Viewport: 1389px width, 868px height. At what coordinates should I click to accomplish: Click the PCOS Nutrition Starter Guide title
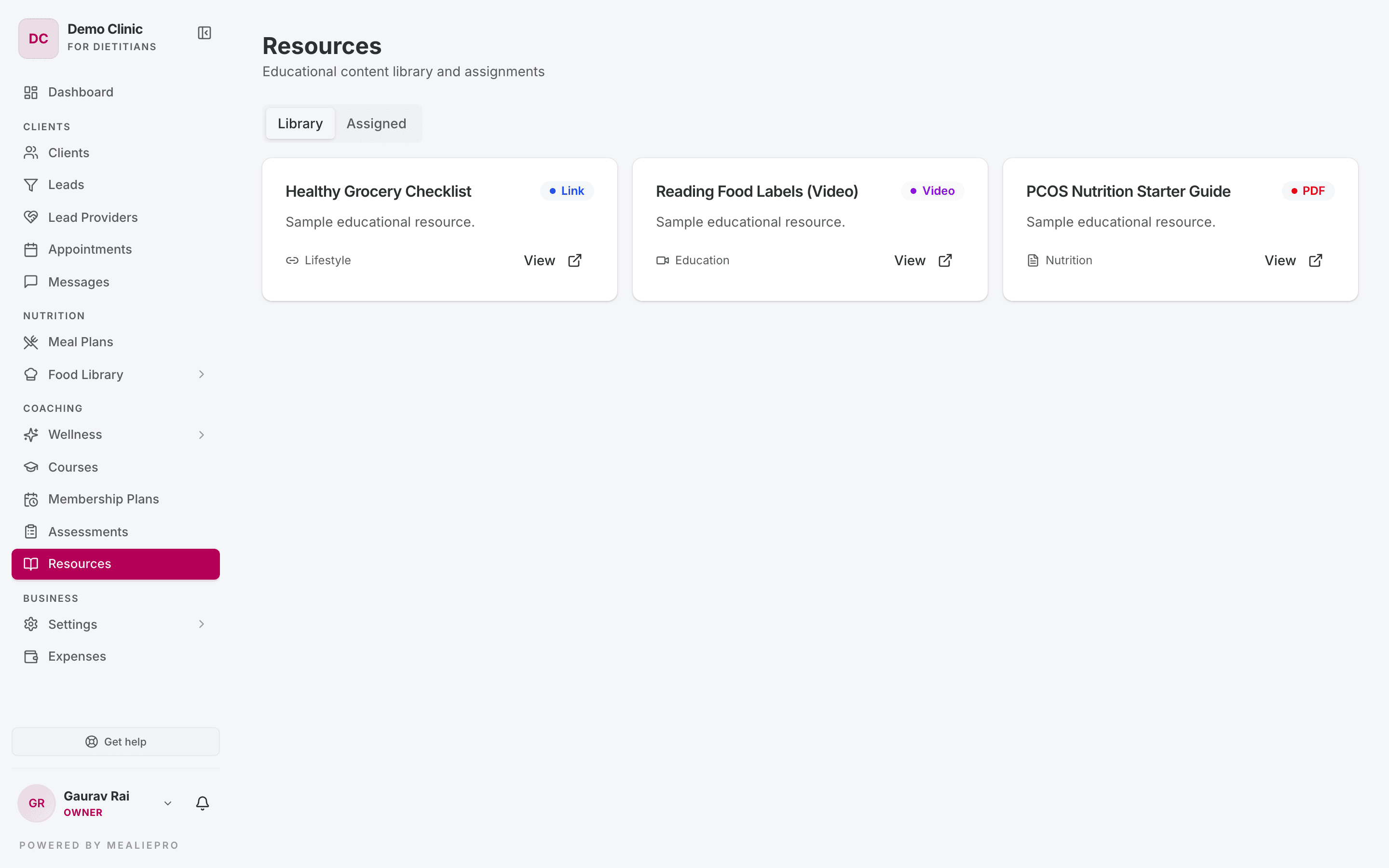[x=1128, y=191]
